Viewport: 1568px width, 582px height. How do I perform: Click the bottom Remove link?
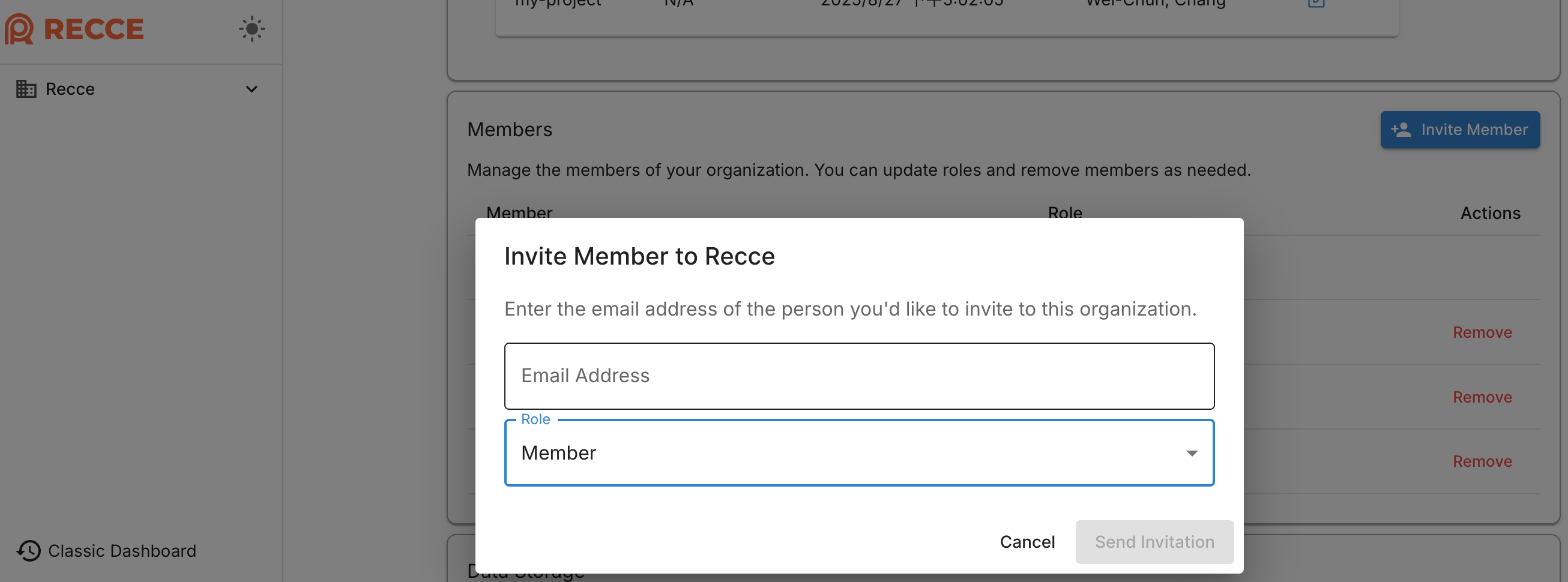tap(1482, 461)
